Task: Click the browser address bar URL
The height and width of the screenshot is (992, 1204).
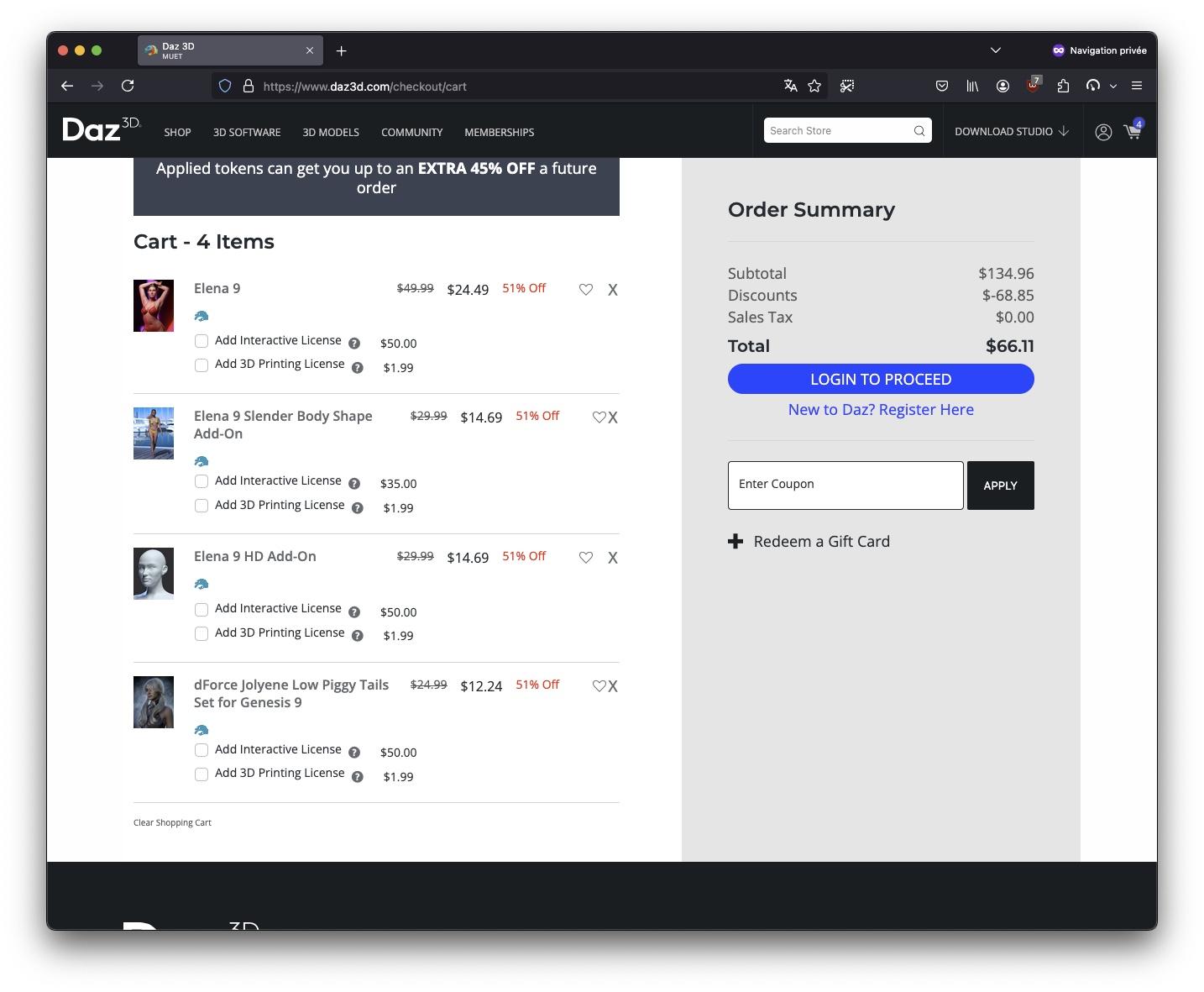Action: pyautogui.click(x=364, y=87)
